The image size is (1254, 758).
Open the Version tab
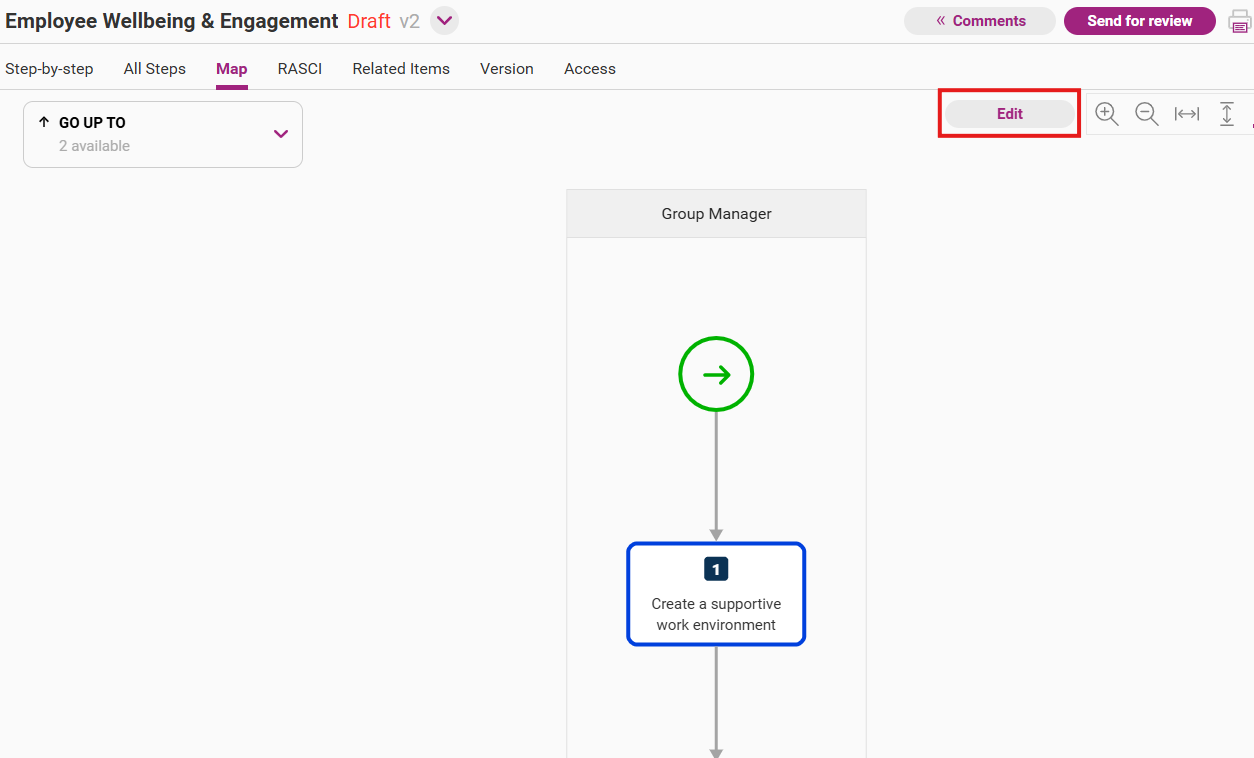(x=507, y=69)
